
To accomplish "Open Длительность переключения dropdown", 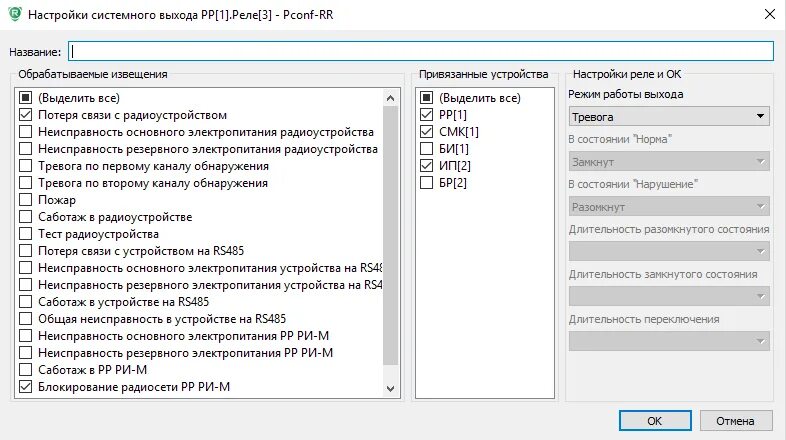I will (669, 341).
